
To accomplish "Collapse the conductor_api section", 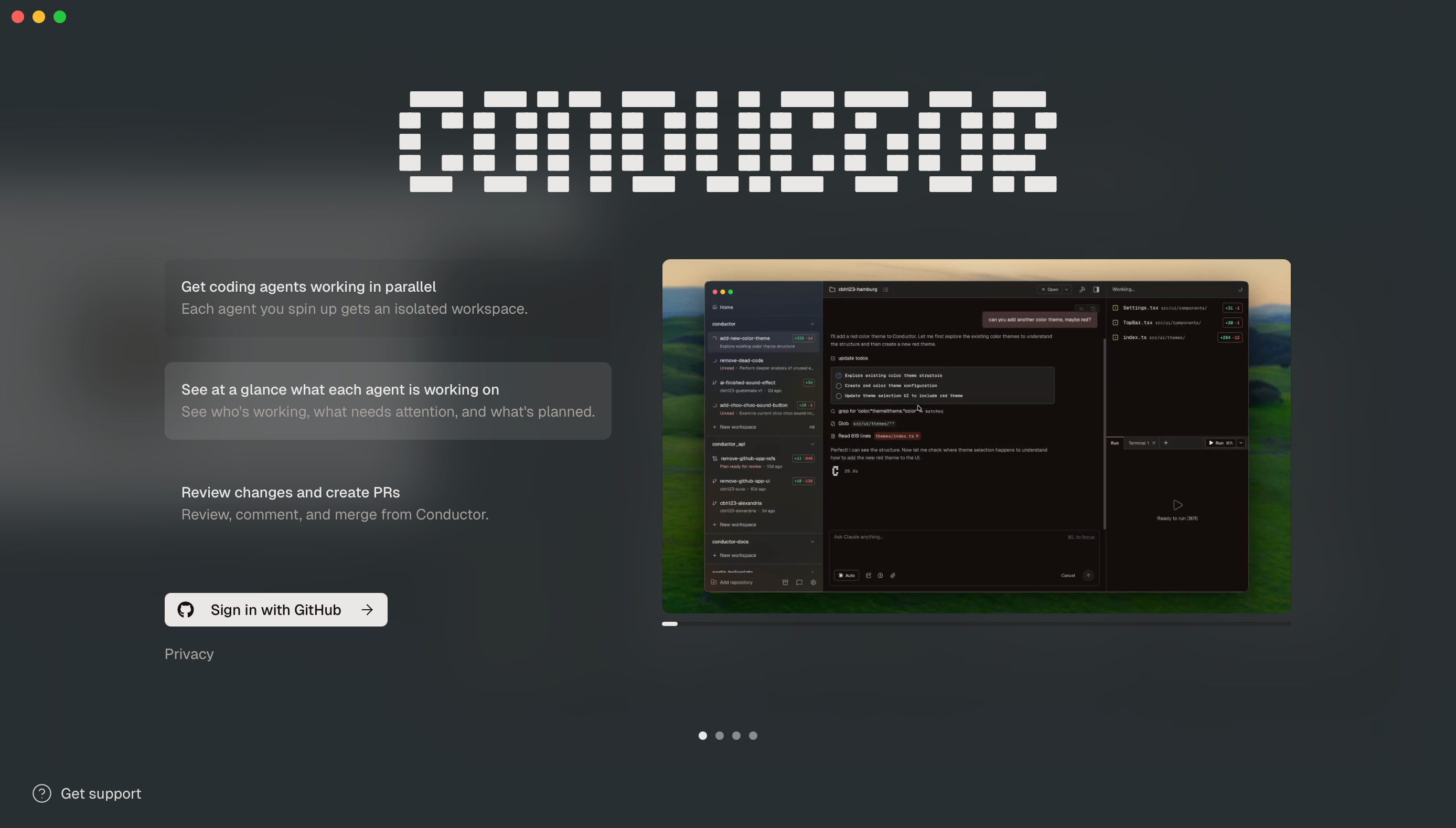I will point(813,444).
